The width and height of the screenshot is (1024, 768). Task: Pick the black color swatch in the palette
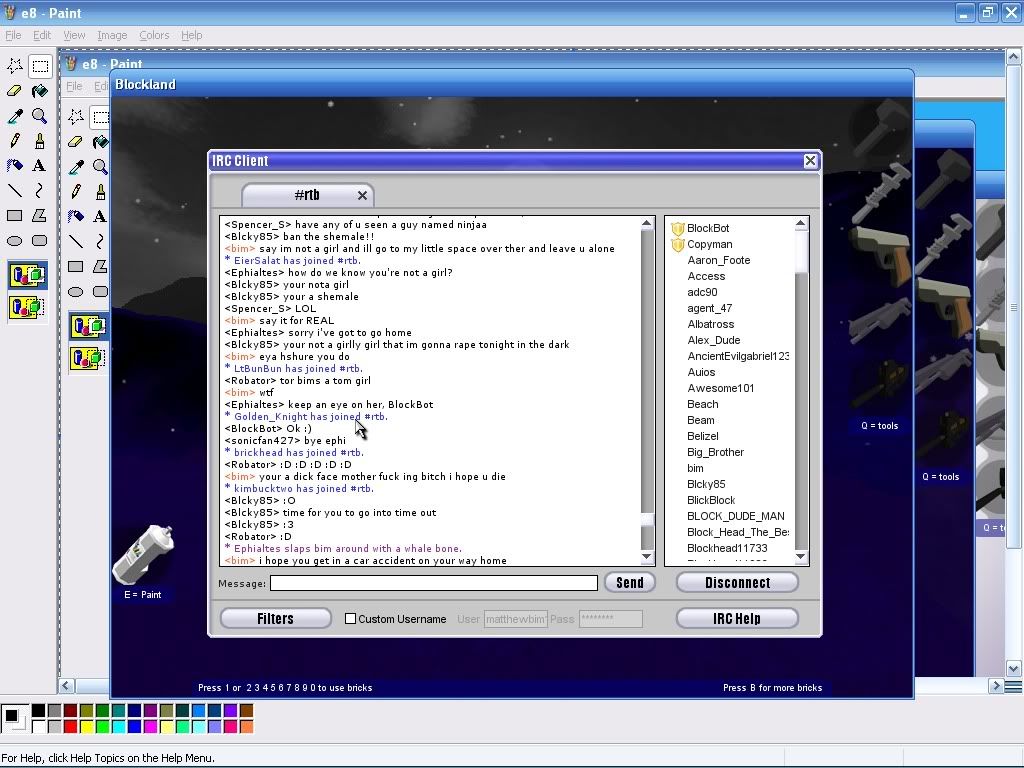39,711
